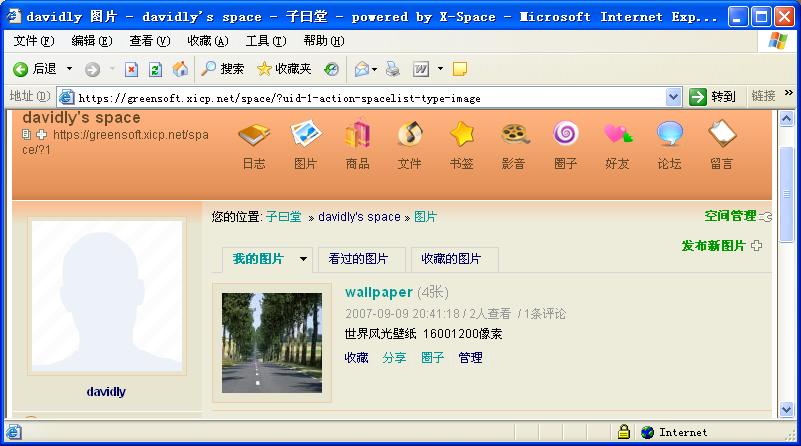This screenshot has height=446, width=801.
Task: Click the 收藏 link under wallpaper
Action: [357, 358]
